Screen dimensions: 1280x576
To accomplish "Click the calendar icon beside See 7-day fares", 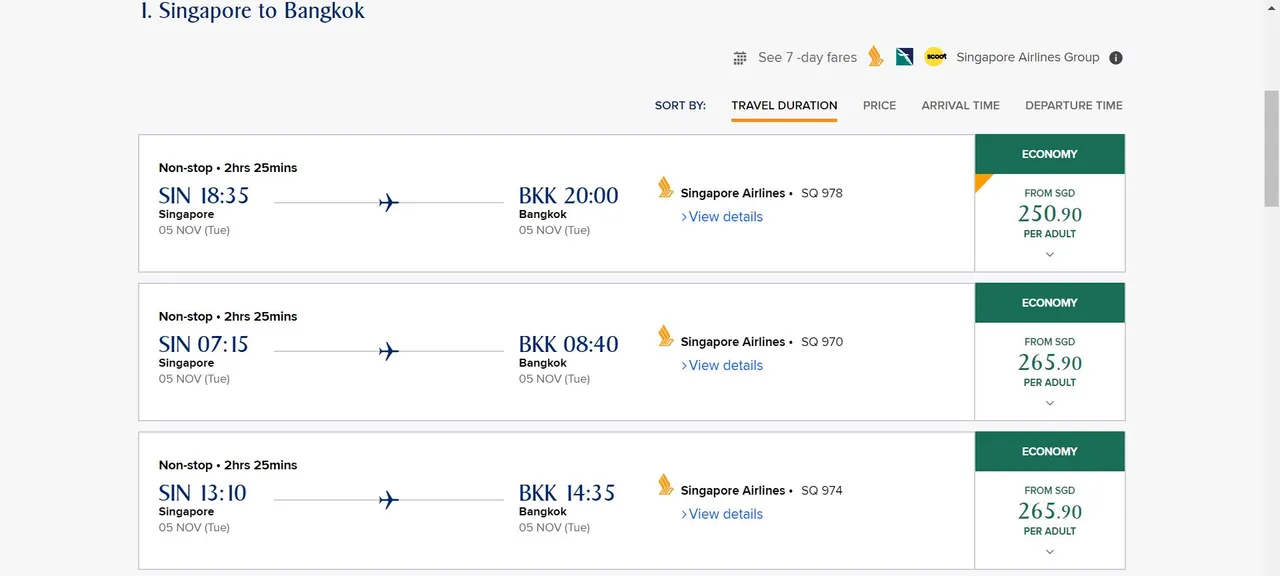I will [x=740, y=58].
